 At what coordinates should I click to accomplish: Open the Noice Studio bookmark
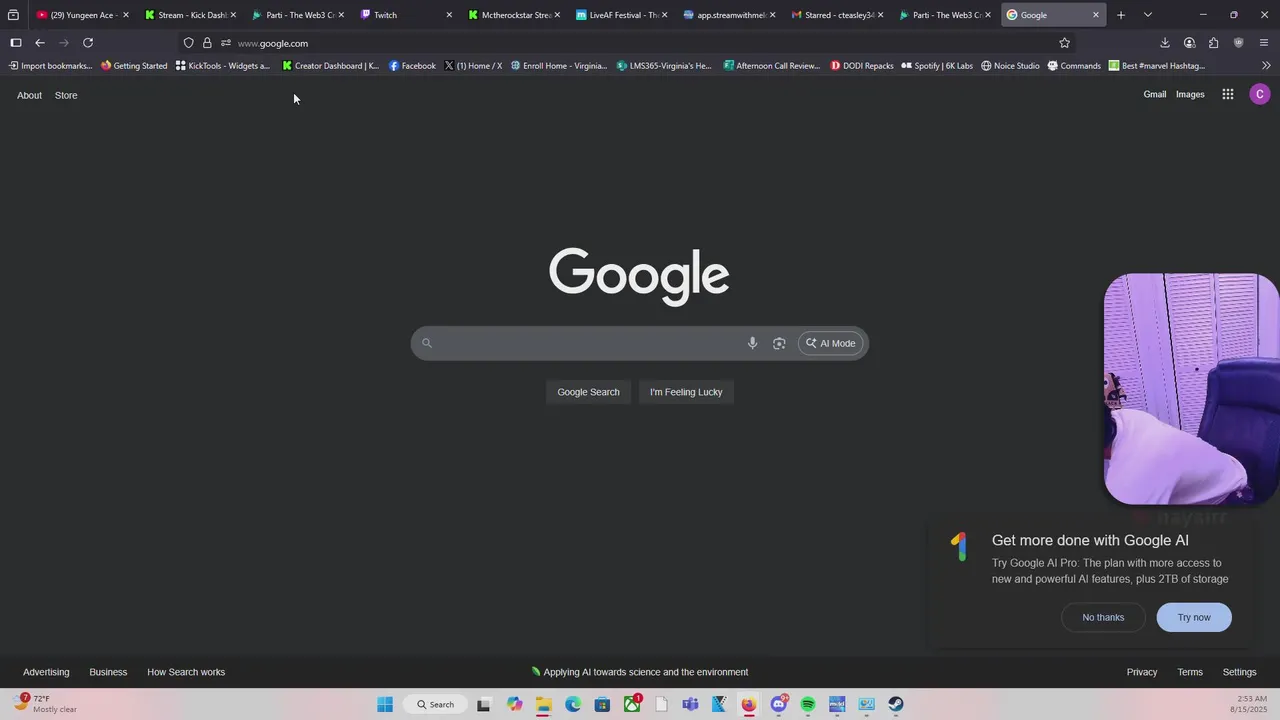(1010, 66)
